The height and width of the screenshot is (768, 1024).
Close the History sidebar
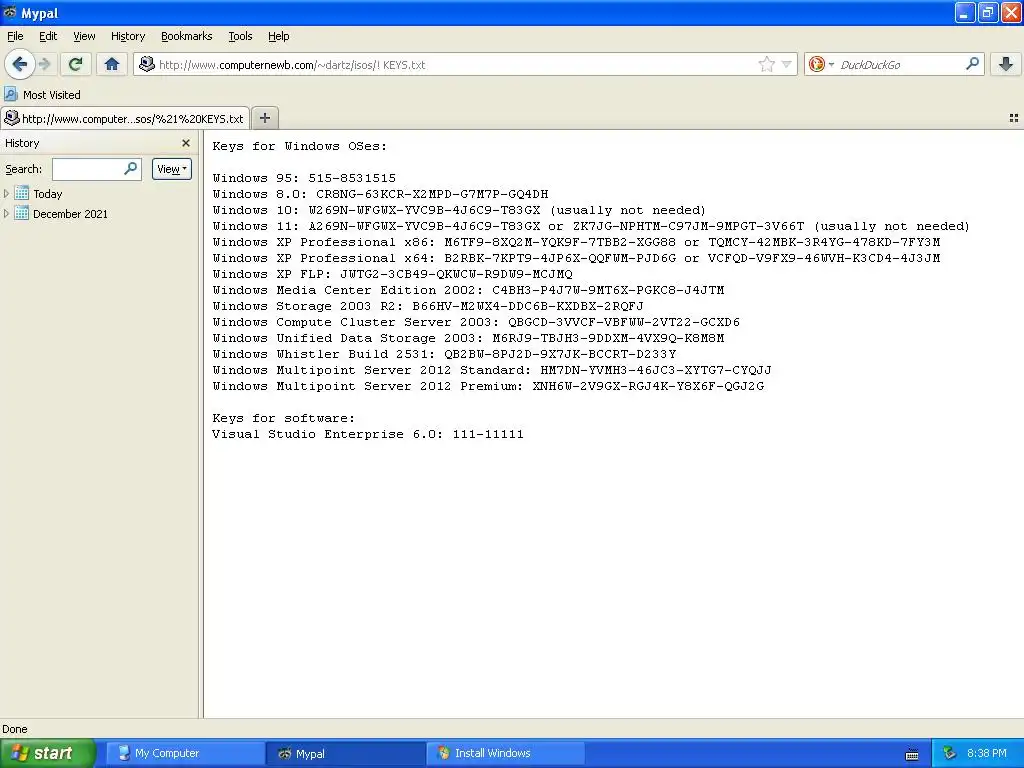185,143
